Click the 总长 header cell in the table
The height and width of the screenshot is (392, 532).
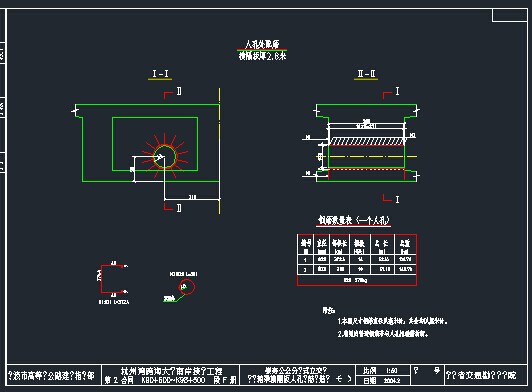(382, 245)
